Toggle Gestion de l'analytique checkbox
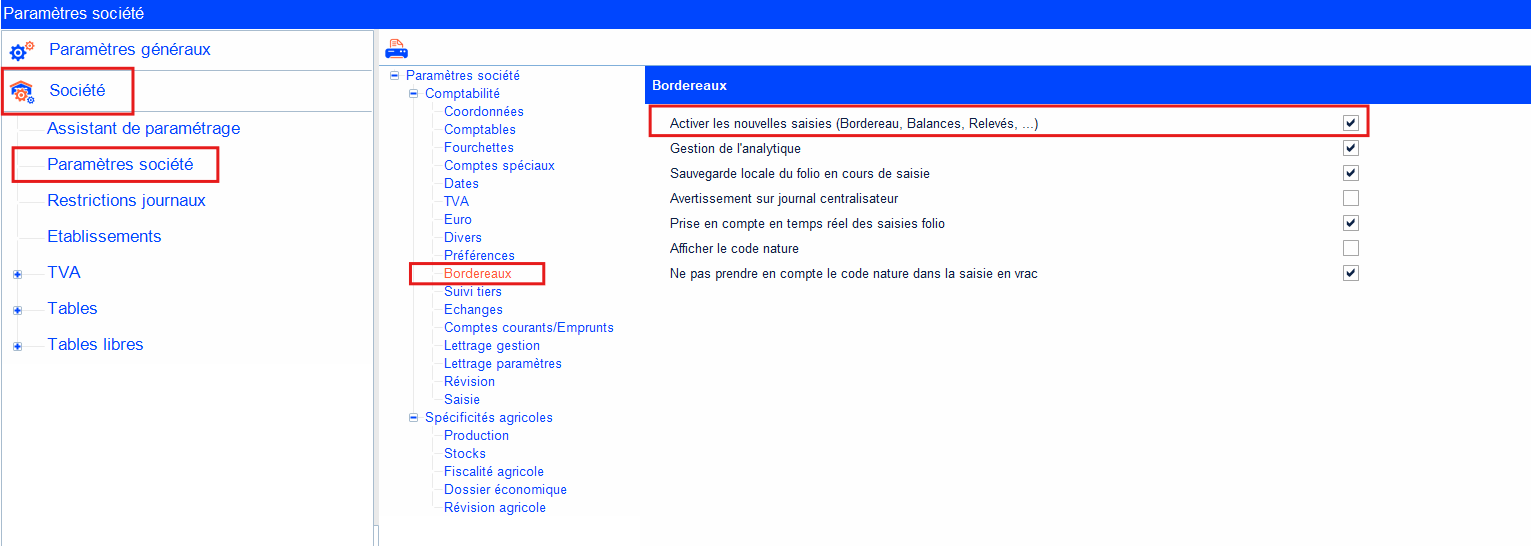Screen dimensions: 1531x546 click(1351, 148)
